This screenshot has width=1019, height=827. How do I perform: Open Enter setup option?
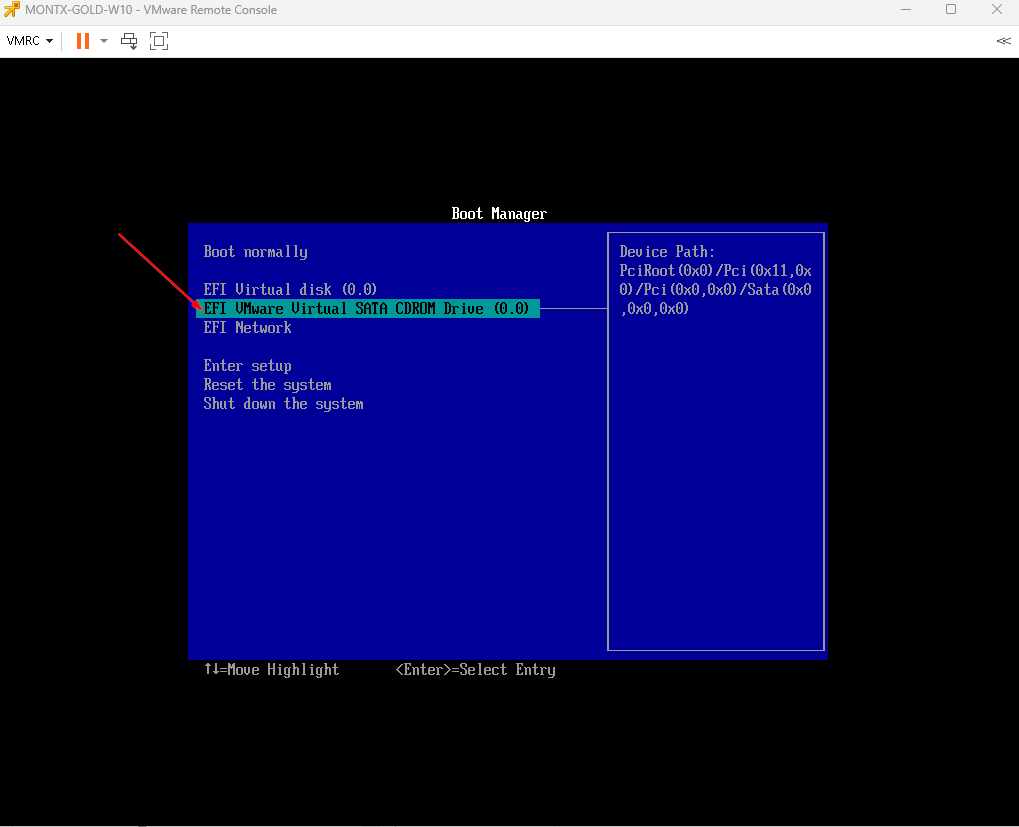247,366
